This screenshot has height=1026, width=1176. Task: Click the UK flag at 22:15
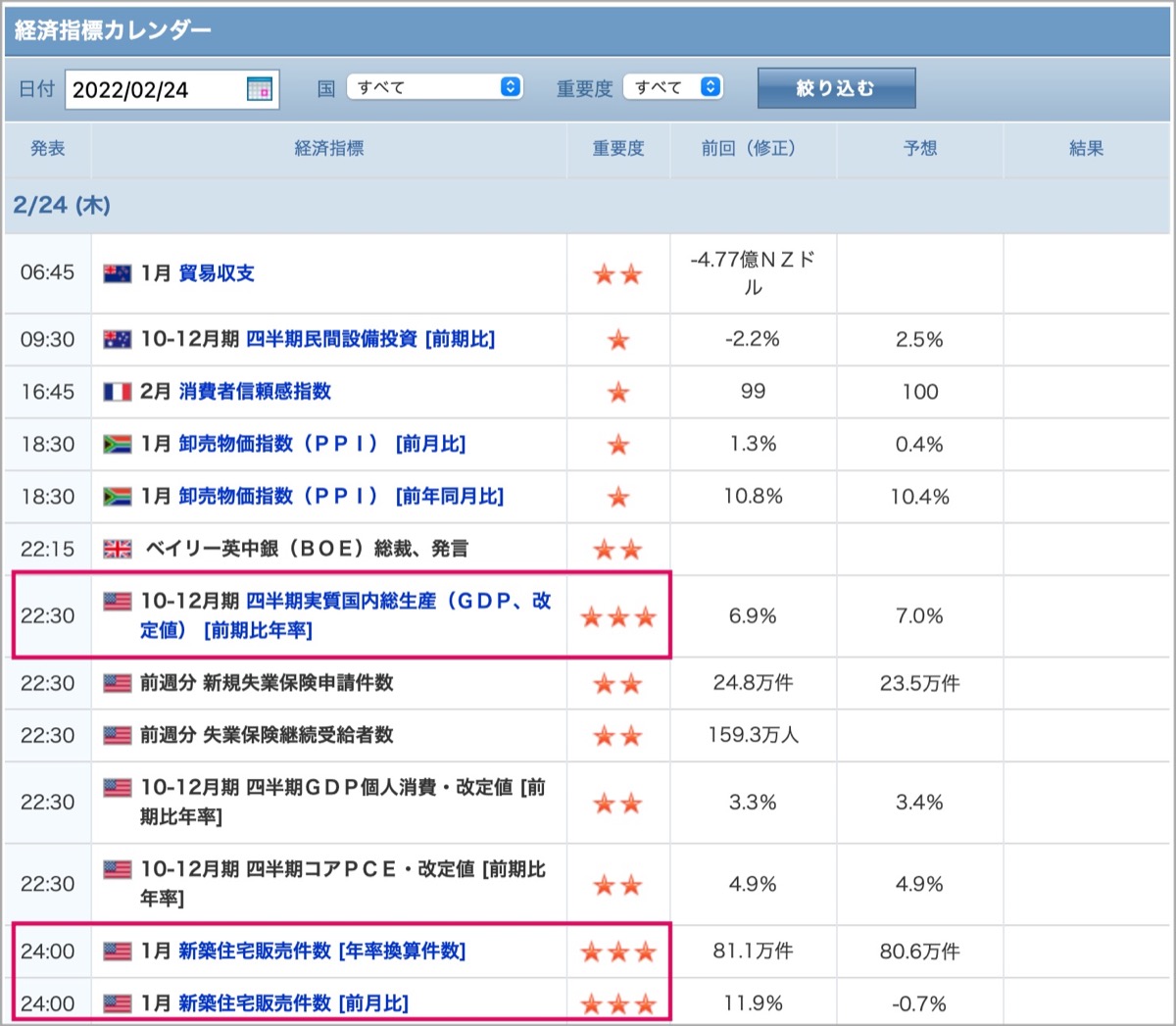point(118,549)
